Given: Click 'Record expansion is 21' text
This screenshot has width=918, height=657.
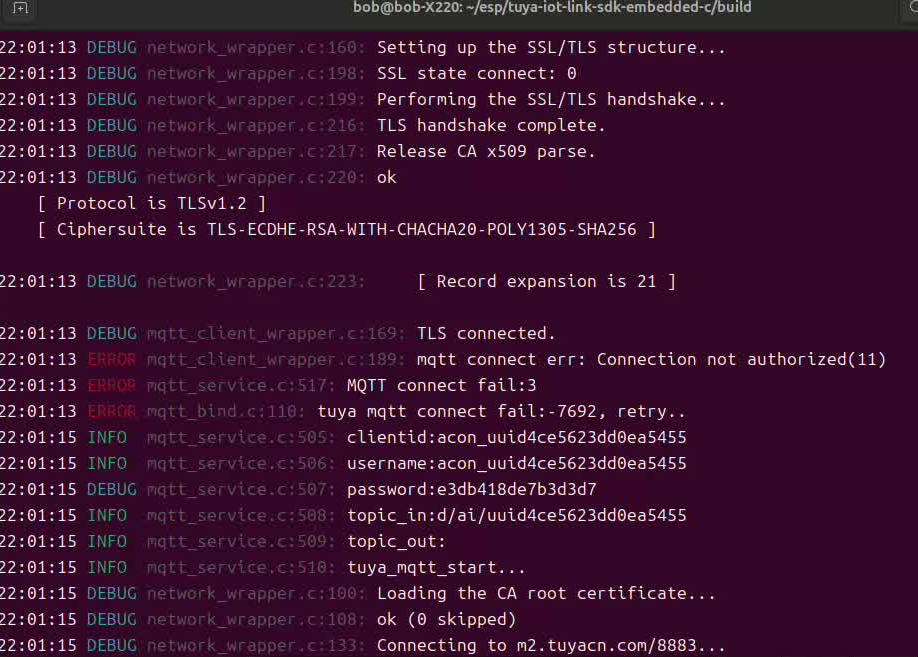Looking at the screenshot, I should [x=546, y=281].
